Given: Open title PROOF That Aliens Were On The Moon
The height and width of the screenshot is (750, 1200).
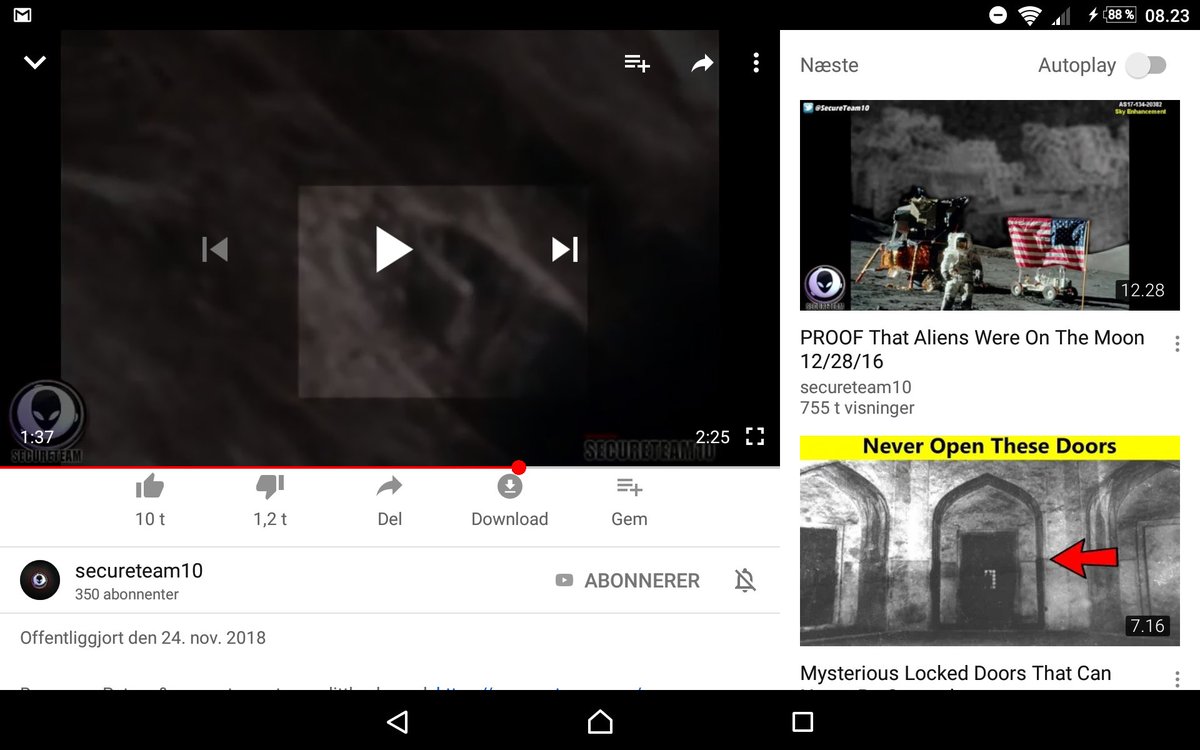Looking at the screenshot, I should pyautogui.click(x=972, y=349).
